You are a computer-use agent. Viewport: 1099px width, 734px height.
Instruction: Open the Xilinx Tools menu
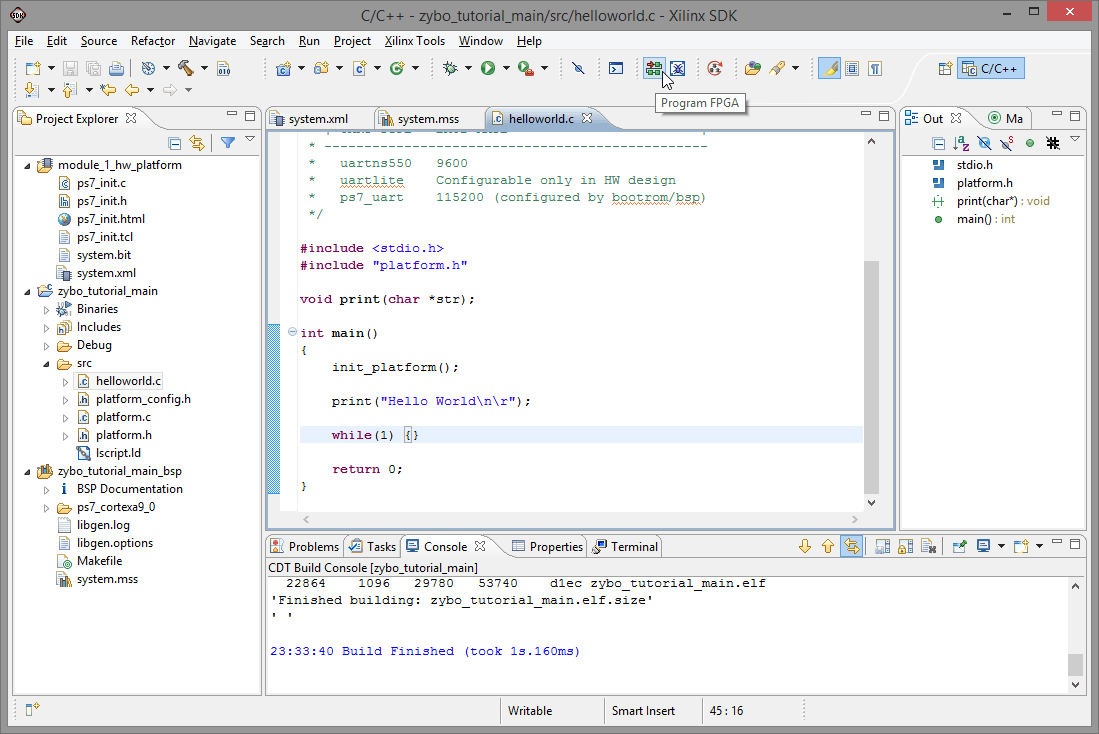click(x=415, y=41)
